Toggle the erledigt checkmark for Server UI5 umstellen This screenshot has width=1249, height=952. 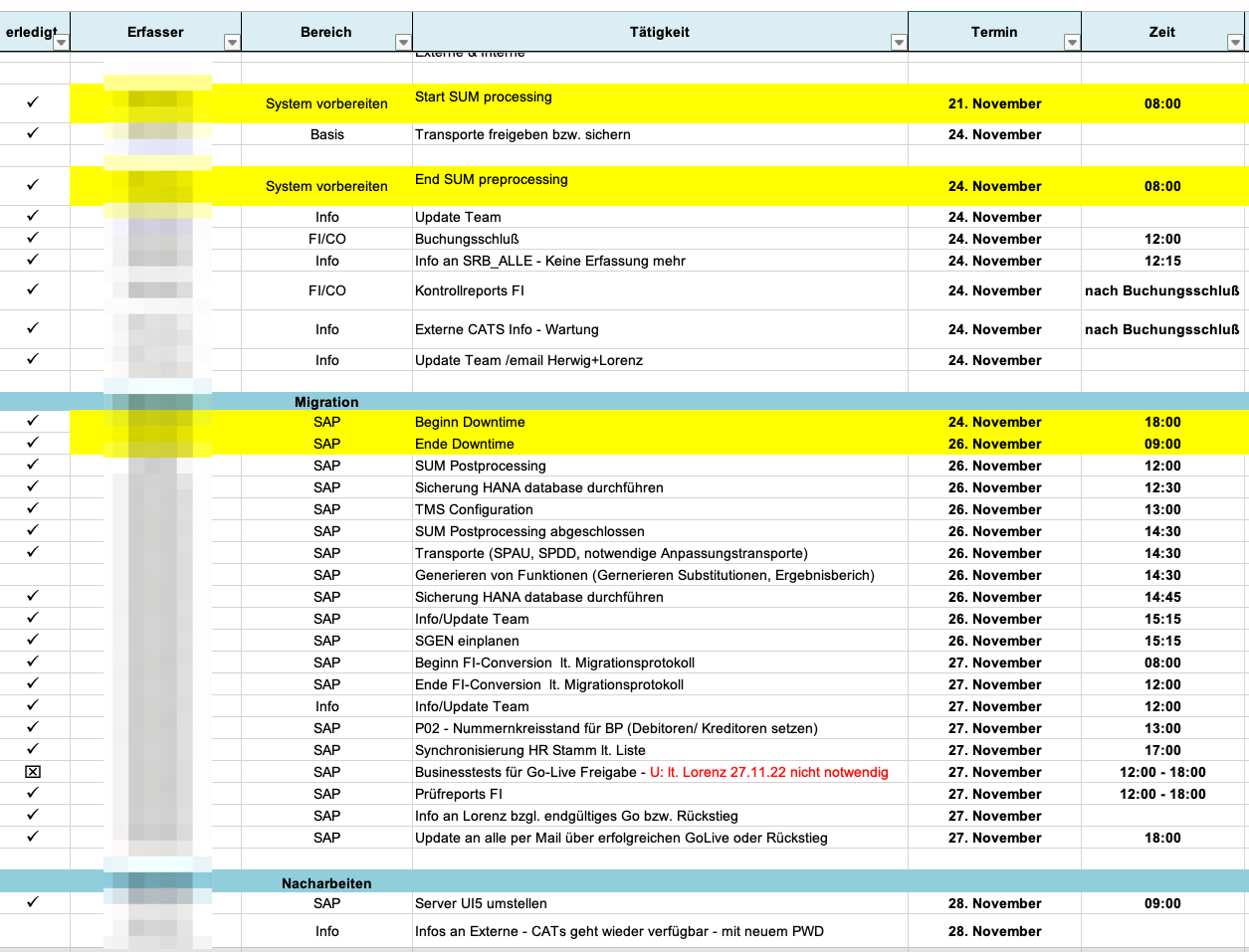[33, 902]
